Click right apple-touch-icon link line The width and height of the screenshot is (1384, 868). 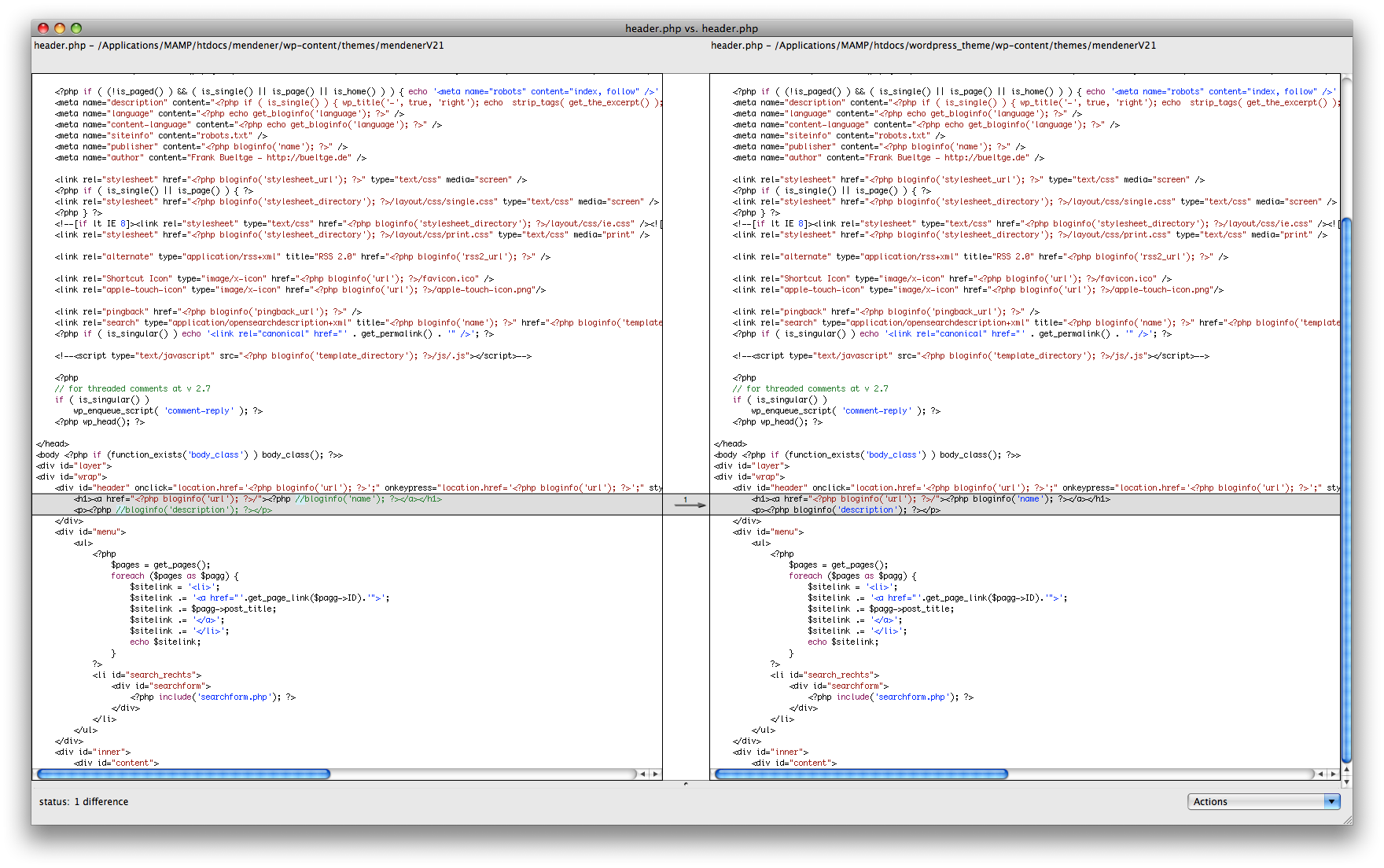click(x=978, y=290)
